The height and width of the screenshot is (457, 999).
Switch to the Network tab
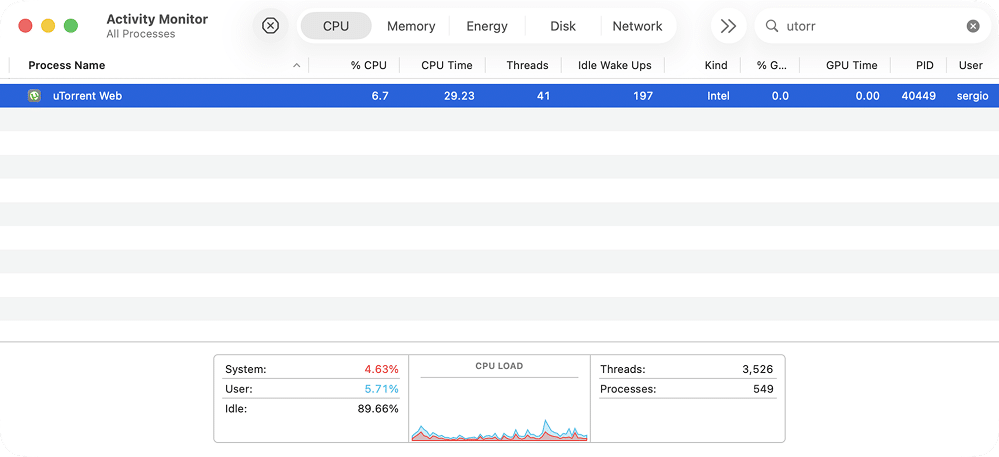pyautogui.click(x=637, y=26)
